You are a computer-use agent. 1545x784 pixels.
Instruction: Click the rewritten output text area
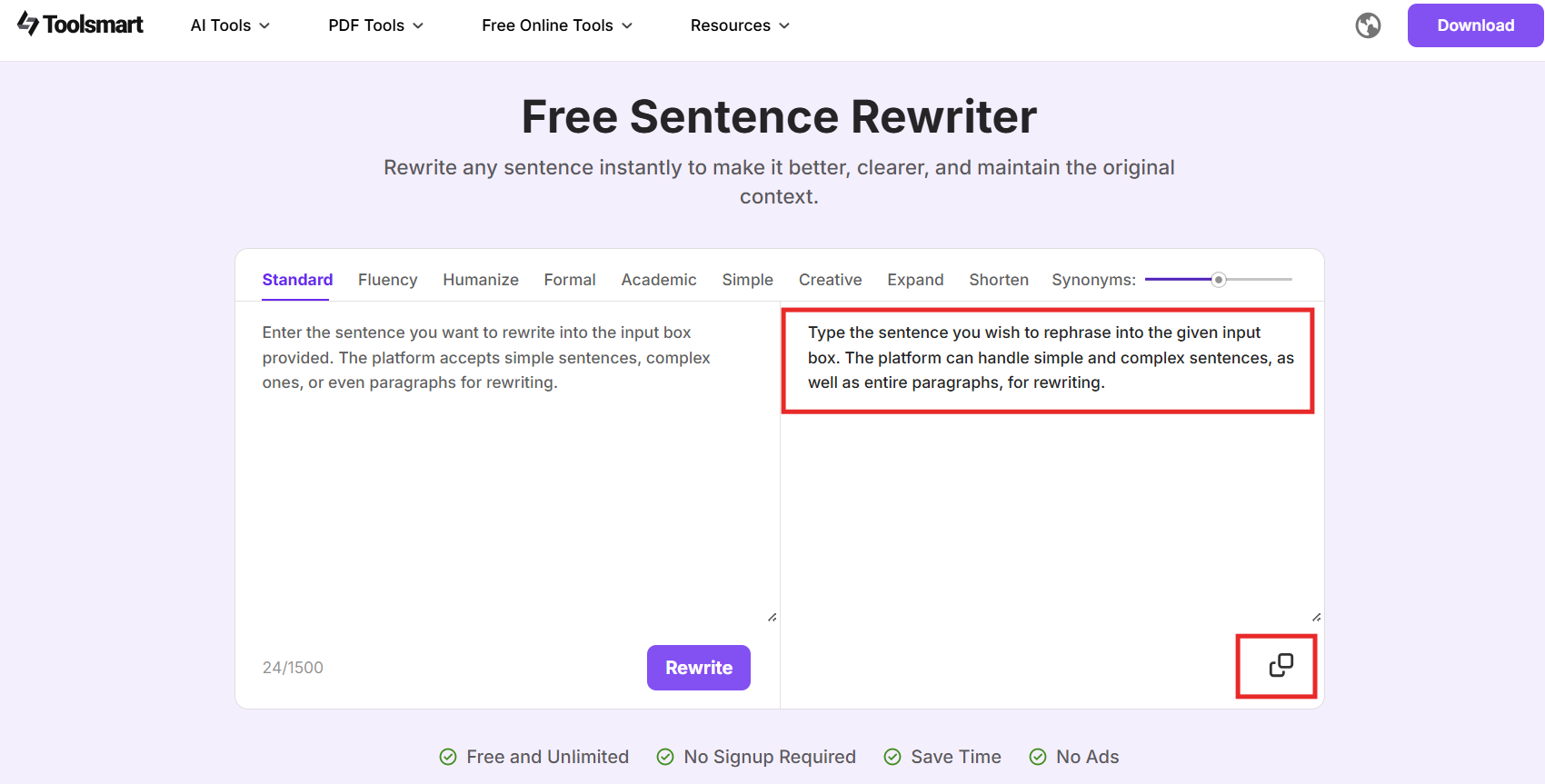[x=1052, y=463]
